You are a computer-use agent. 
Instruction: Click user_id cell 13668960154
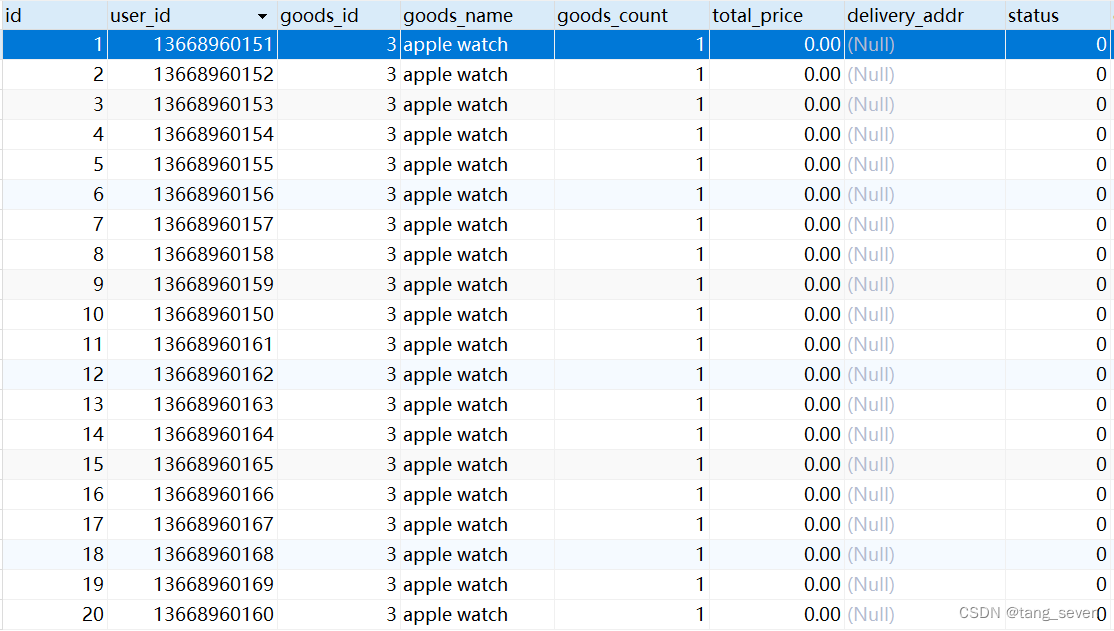point(193,134)
